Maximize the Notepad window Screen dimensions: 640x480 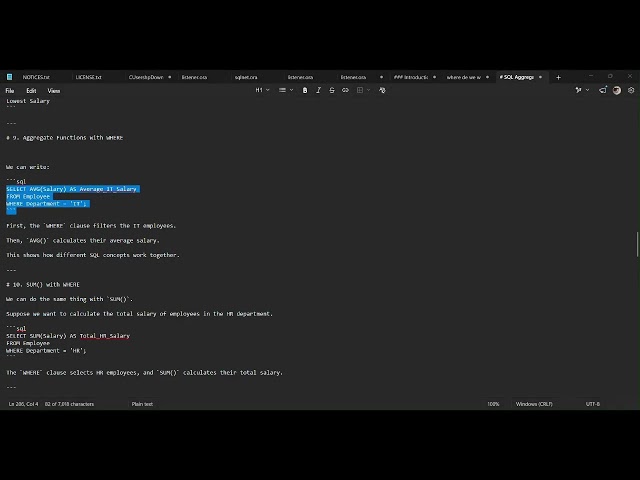[x=610, y=76]
